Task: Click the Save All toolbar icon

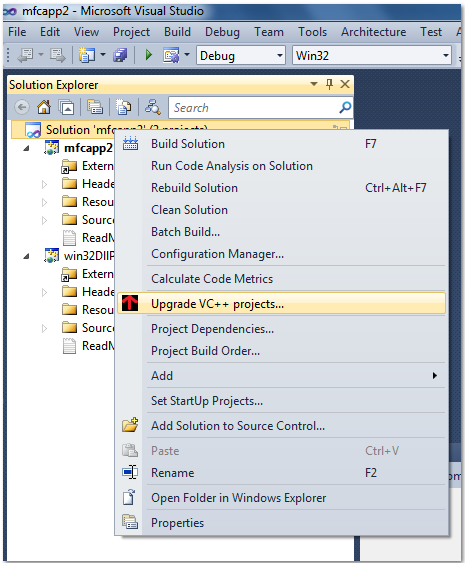Action: pos(120,55)
